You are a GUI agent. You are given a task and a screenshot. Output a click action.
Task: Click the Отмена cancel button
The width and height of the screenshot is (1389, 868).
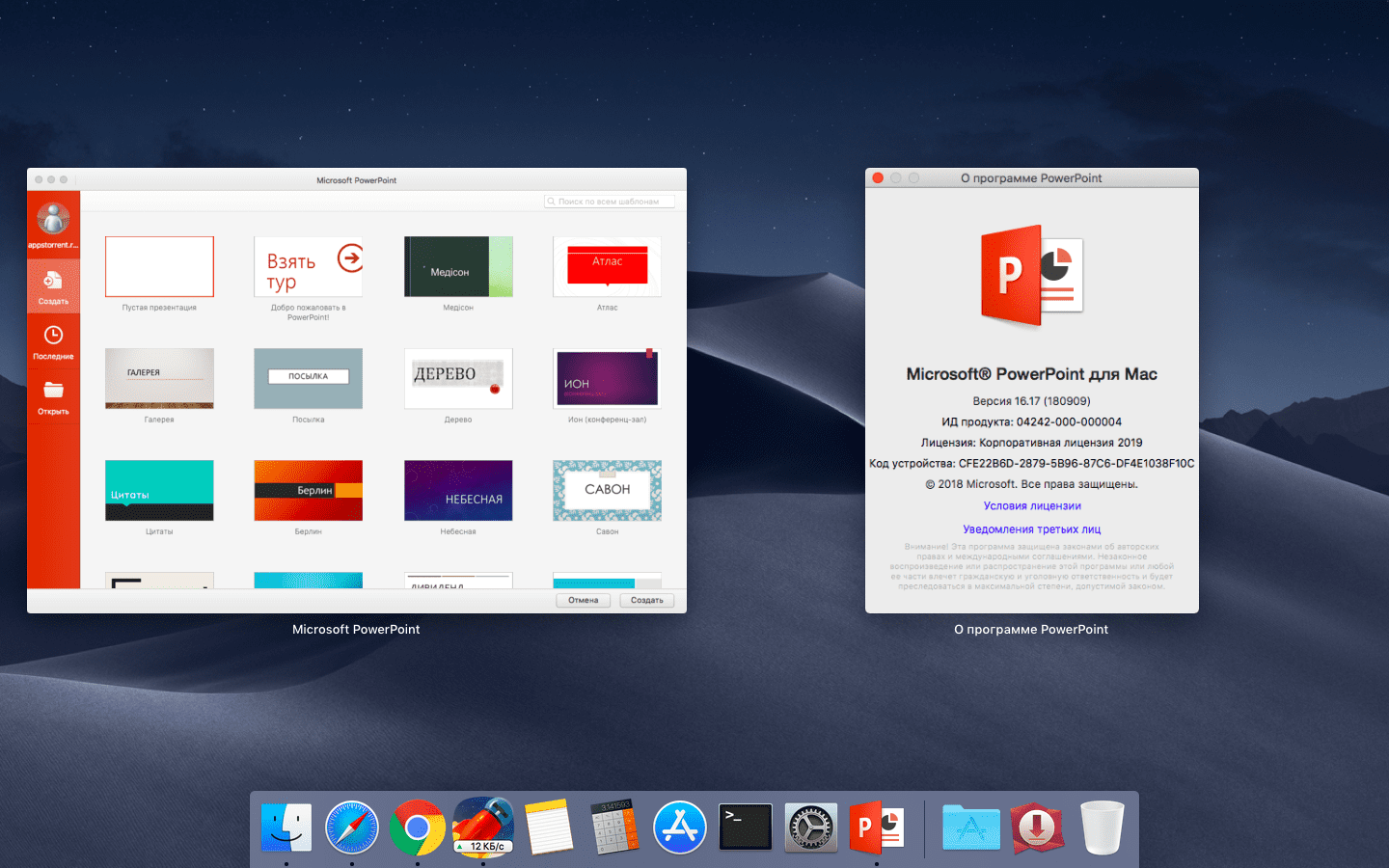[x=583, y=600]
